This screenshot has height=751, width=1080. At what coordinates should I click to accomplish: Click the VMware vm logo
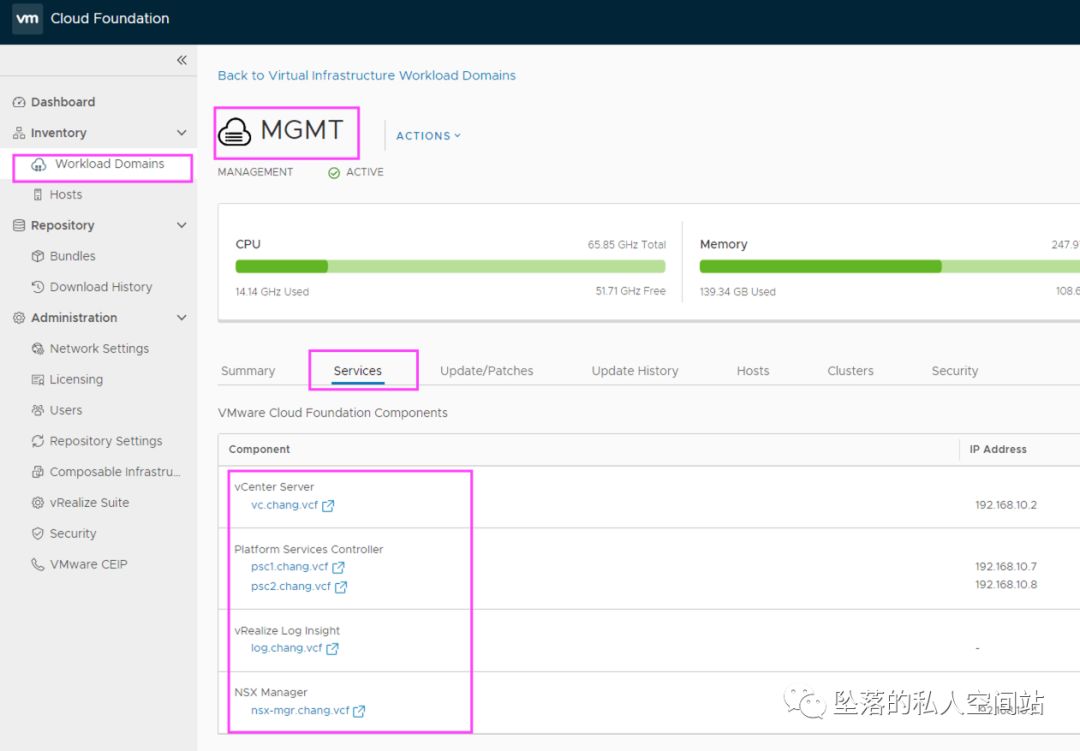[27, 19]
